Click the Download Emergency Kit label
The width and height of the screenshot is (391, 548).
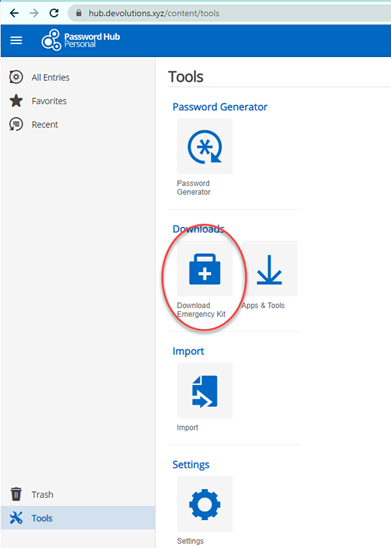pos(201,310)
